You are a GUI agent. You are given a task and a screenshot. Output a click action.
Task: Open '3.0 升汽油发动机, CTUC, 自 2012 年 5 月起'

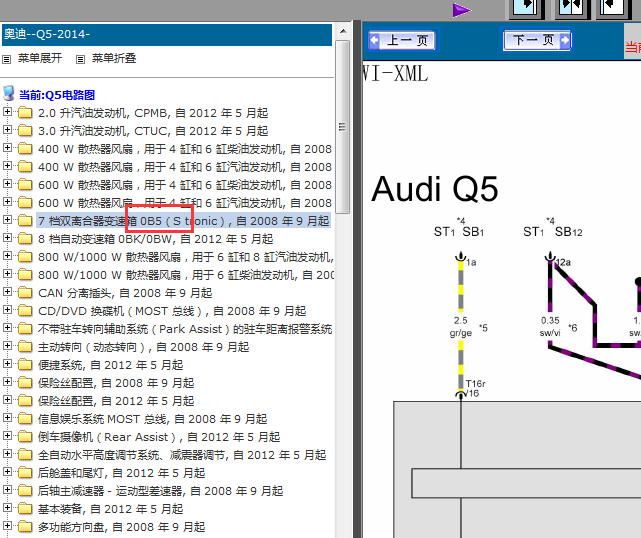click(x=153, y=131)
